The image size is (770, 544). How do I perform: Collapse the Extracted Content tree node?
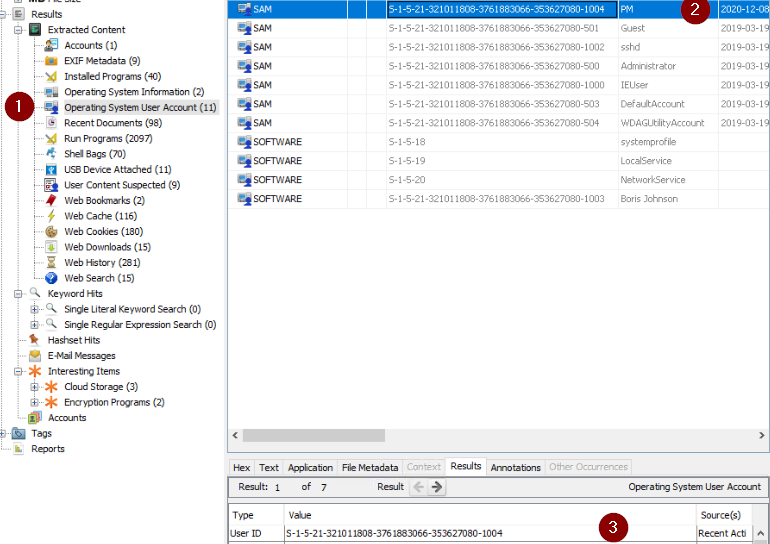click(19, 30)
